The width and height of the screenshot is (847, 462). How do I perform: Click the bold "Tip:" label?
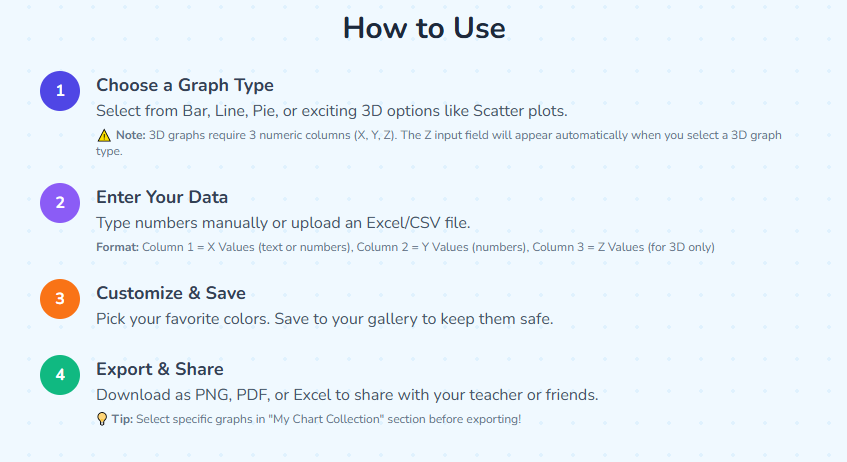(122, 419)
